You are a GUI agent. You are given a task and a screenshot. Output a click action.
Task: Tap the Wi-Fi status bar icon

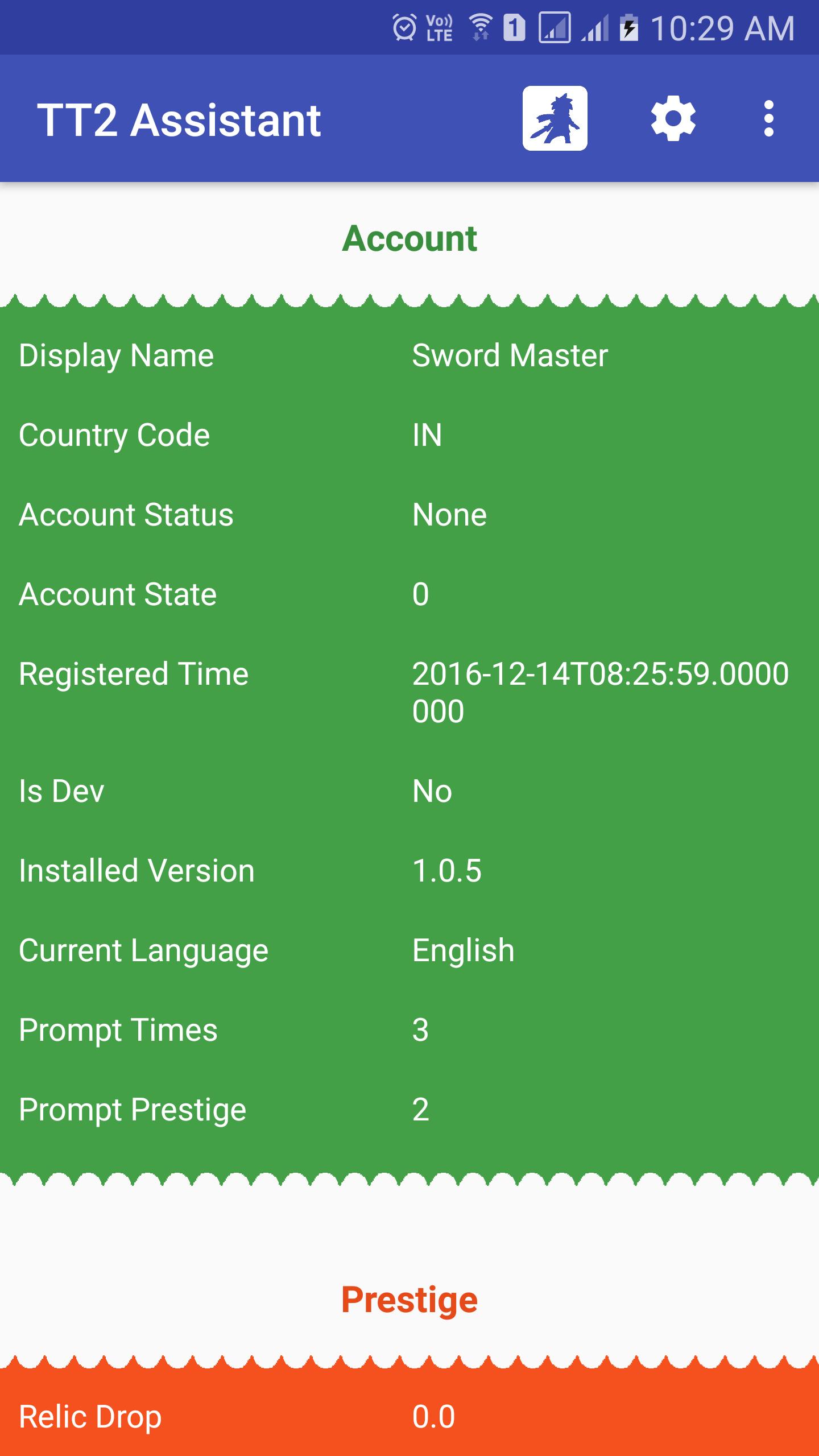tap(481, 28)
